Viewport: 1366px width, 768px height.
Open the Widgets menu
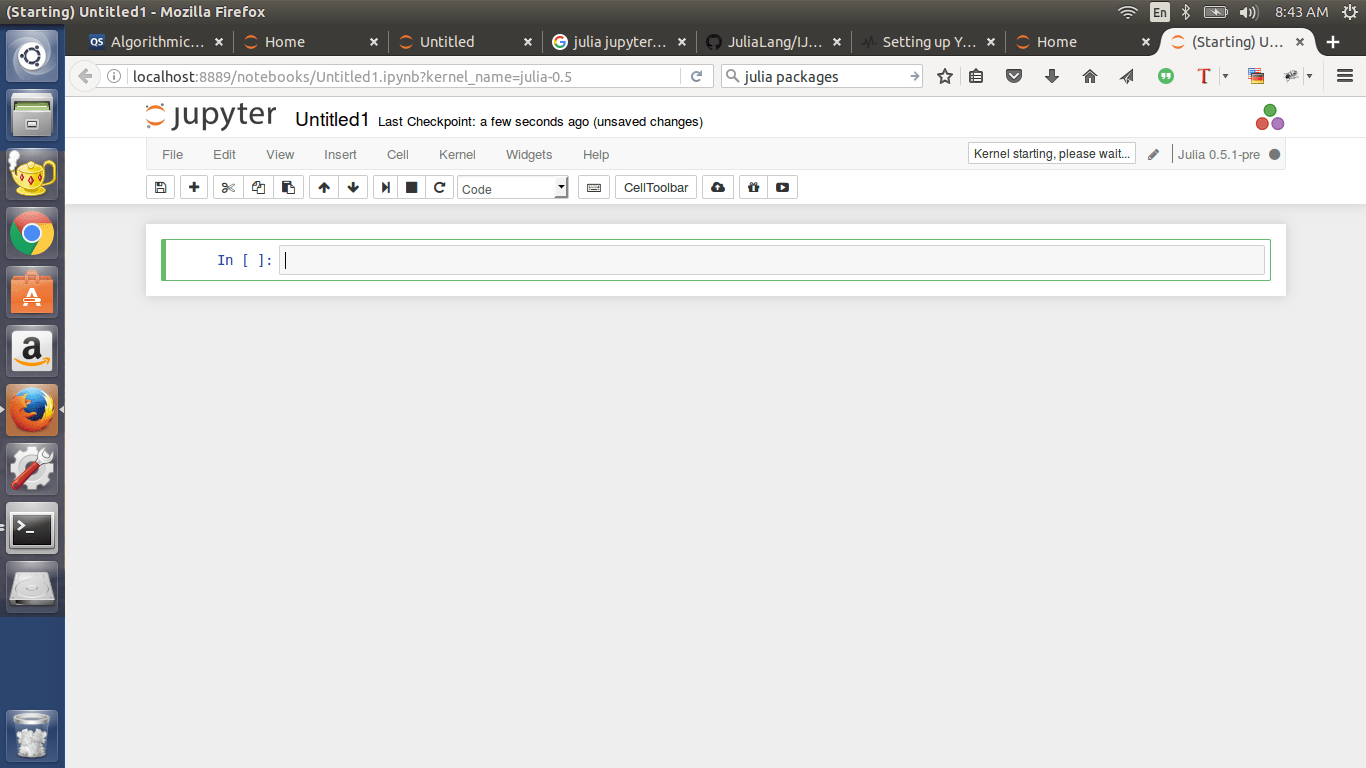(529, 154)
